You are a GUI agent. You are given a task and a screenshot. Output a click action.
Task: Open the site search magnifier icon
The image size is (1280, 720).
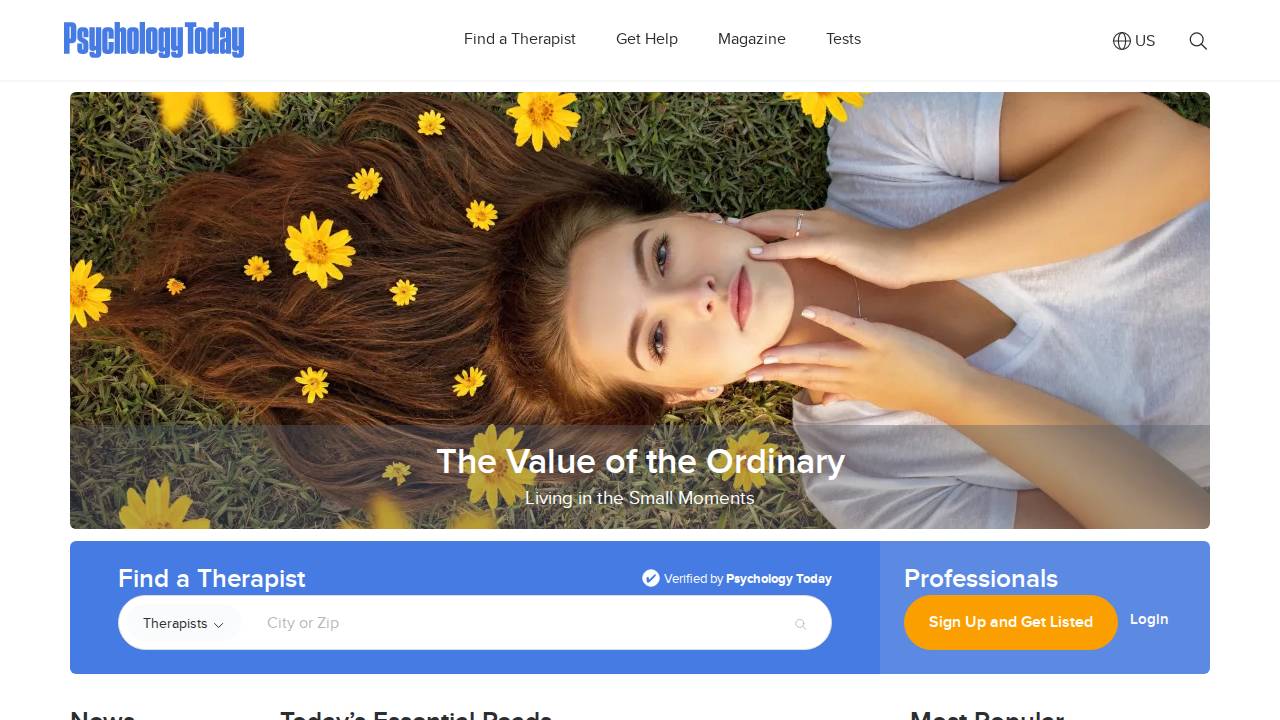click(x=1198, y=41)
